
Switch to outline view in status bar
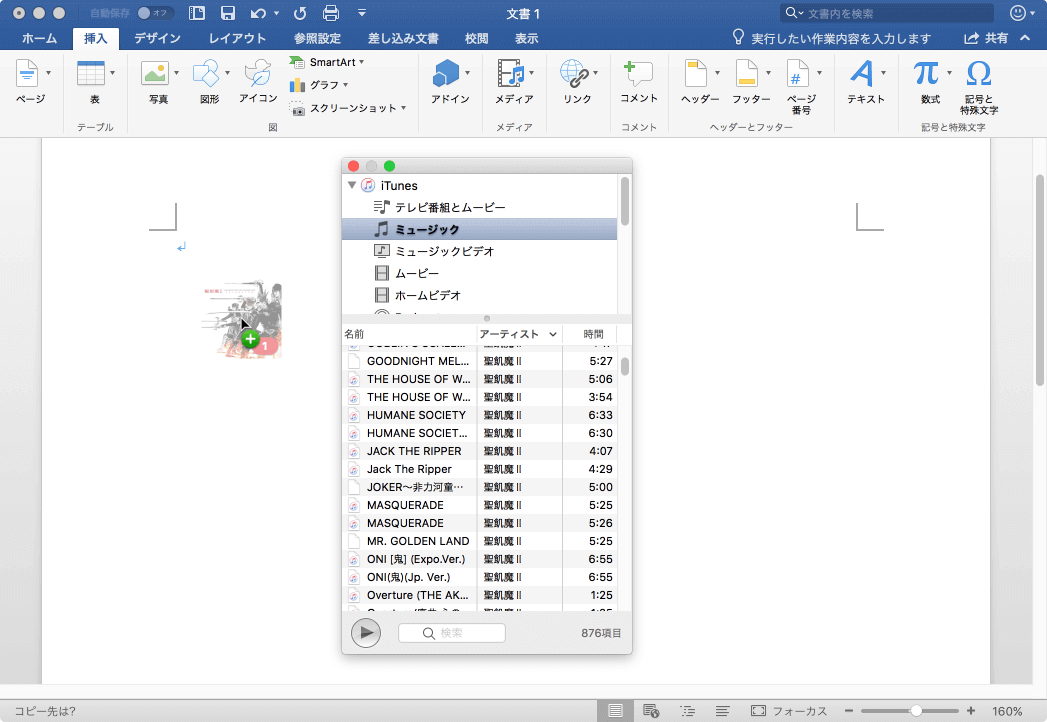click(687, 711)
